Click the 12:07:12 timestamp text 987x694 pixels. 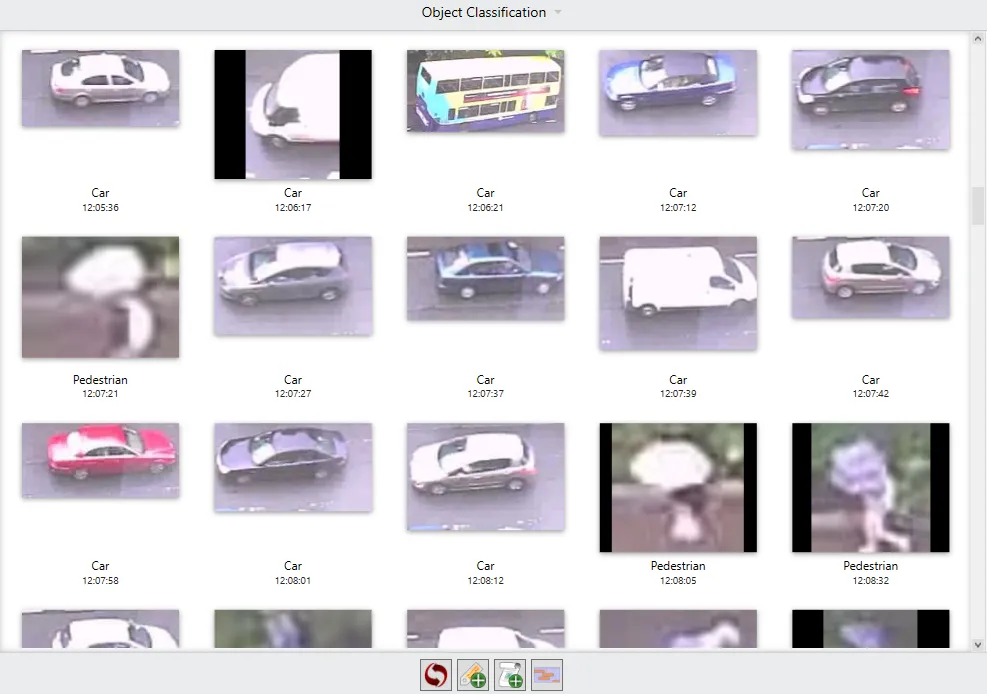pyautogui.click(x=679, y=208)
